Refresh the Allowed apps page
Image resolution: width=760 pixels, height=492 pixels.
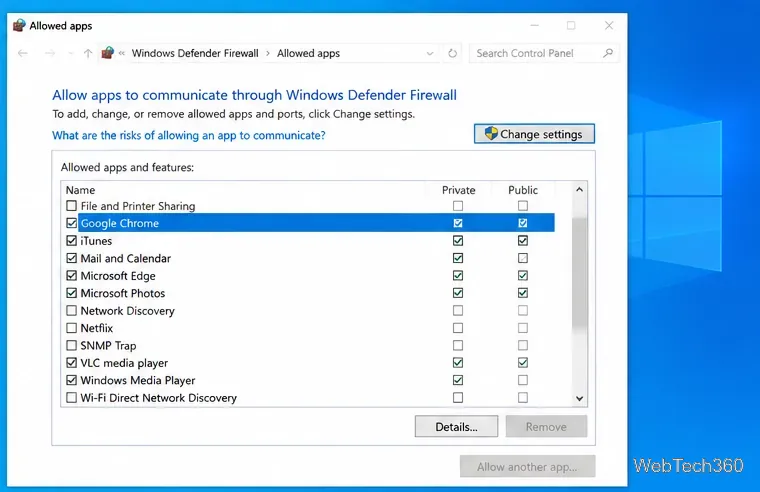pyautogui.click(x=452, y=53)
